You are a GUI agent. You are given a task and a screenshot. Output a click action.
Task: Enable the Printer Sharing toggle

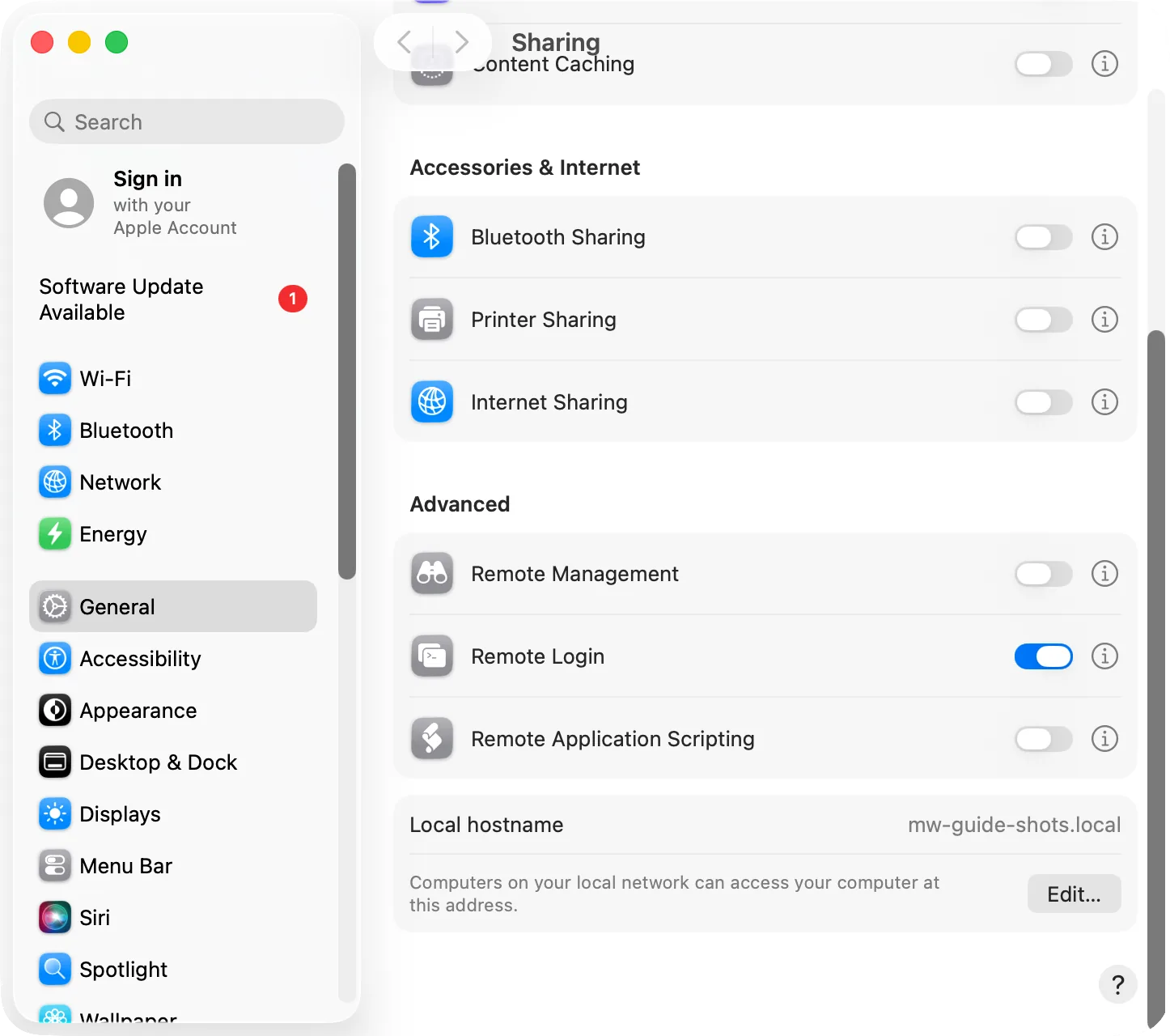(1044, 320)
